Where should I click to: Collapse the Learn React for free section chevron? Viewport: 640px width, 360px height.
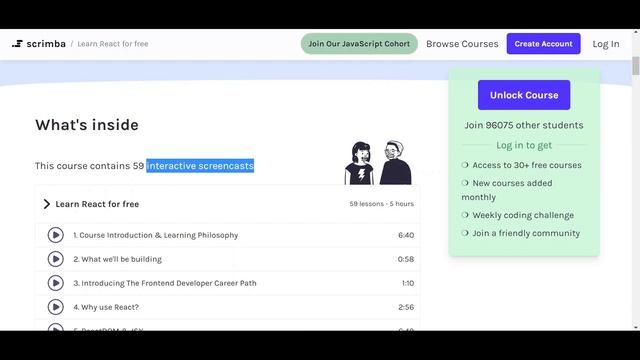click(x=47, y=204)
